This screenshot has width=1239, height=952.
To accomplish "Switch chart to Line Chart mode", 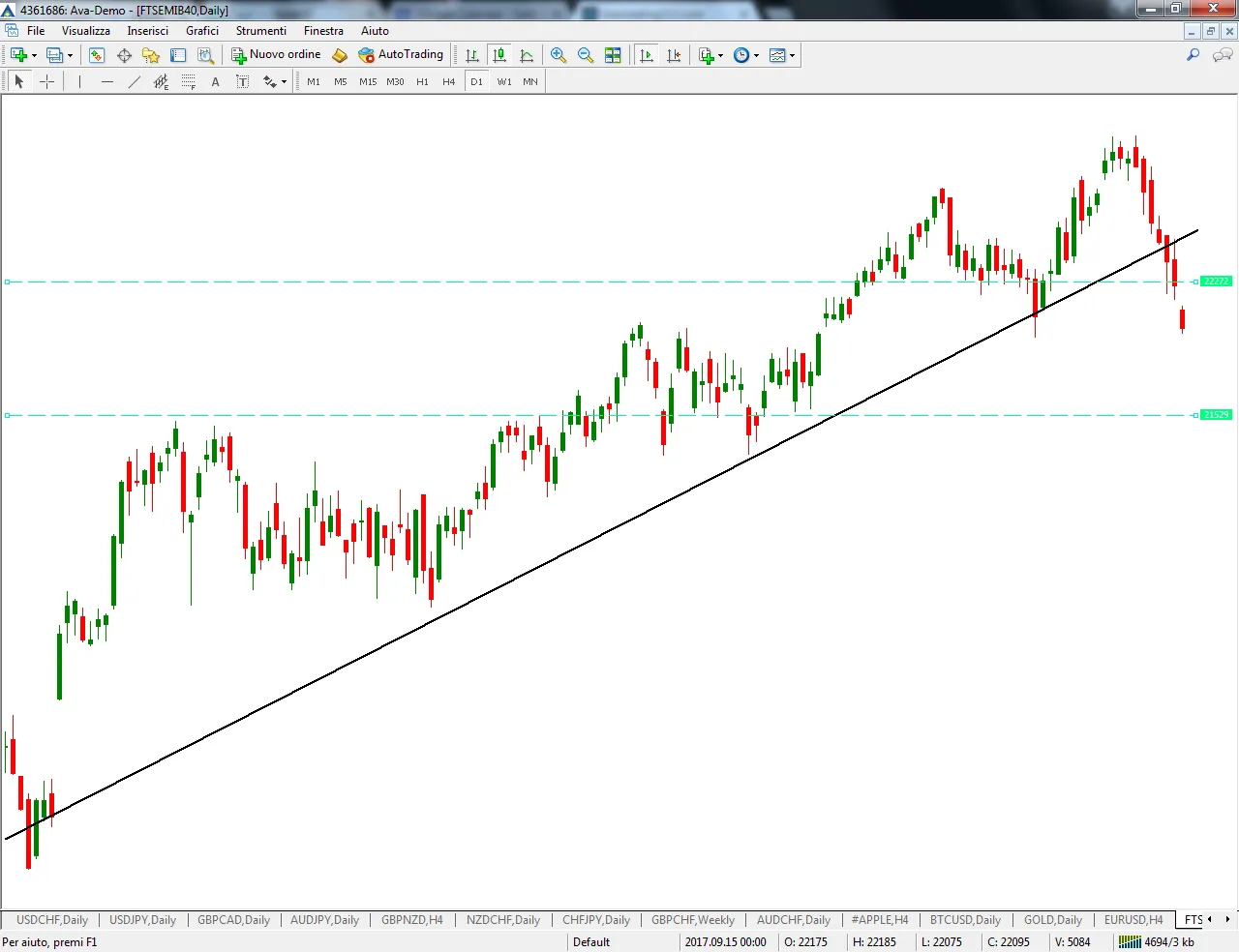I will 527,55.
